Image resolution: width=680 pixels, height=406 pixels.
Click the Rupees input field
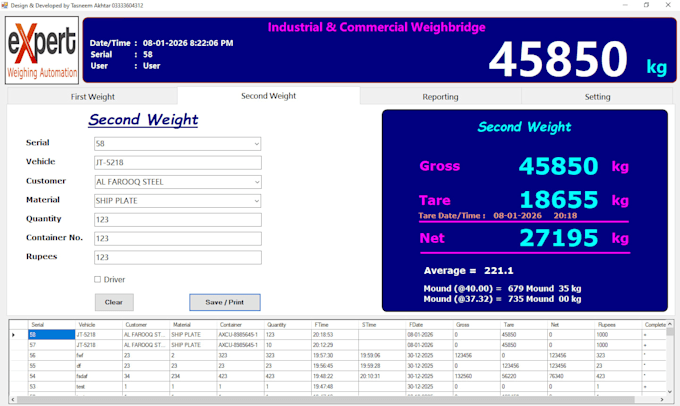(x=178, y=257)
